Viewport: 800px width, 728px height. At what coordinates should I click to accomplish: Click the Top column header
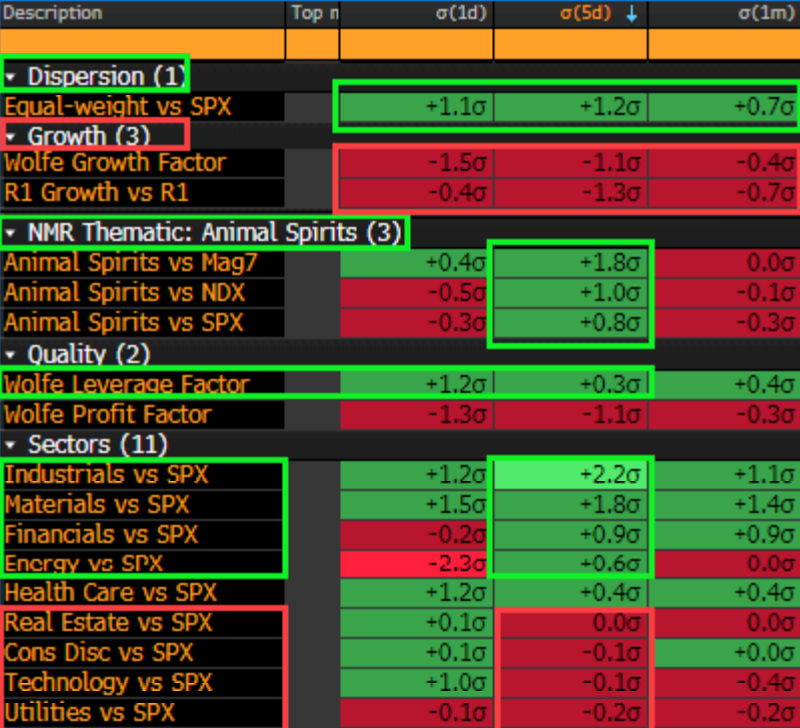pos(312,14)
